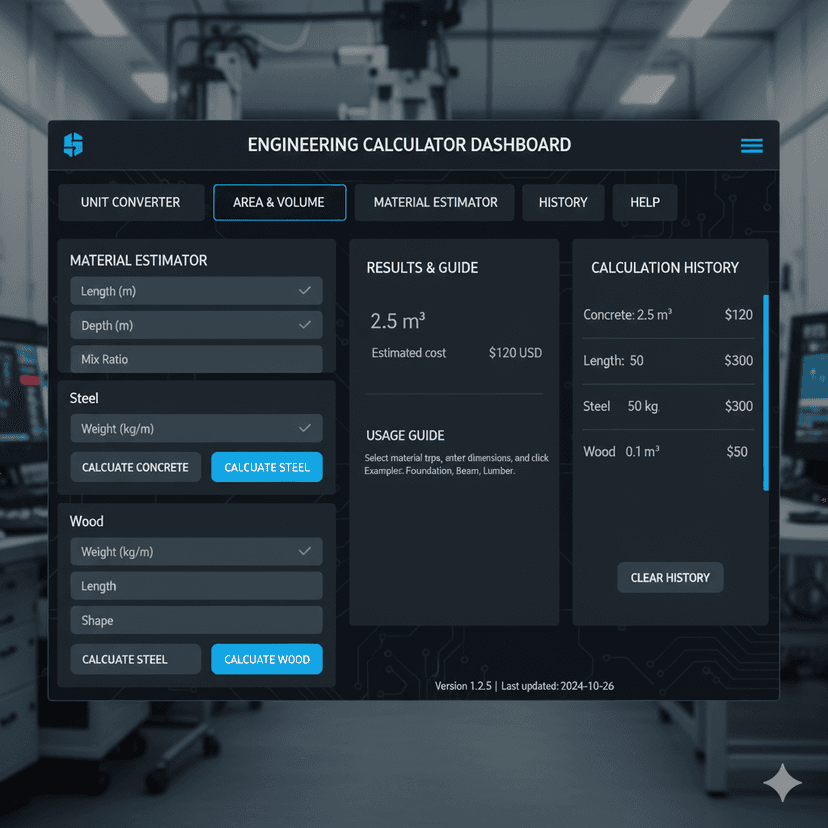This screenshot has width=828, height=828.
Task: Select the Concrete 2.5 m³ history entry
Action: pos(666,314)
